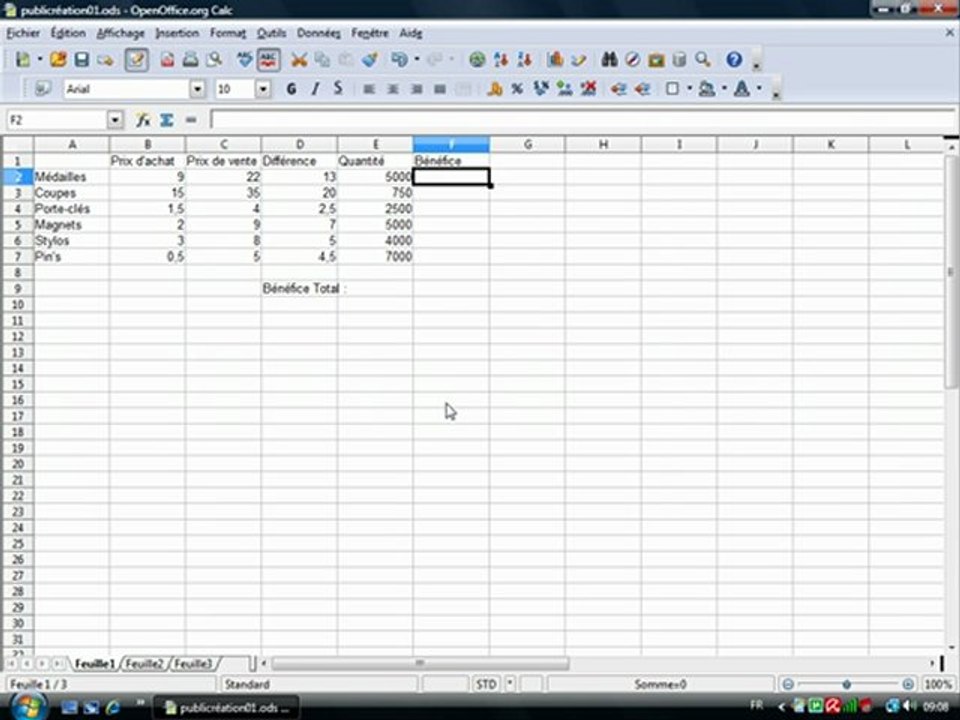Export directly as PDF icon
Viewport: 960px width, 720px height.
pyautogui.click(x=167, y=59)
